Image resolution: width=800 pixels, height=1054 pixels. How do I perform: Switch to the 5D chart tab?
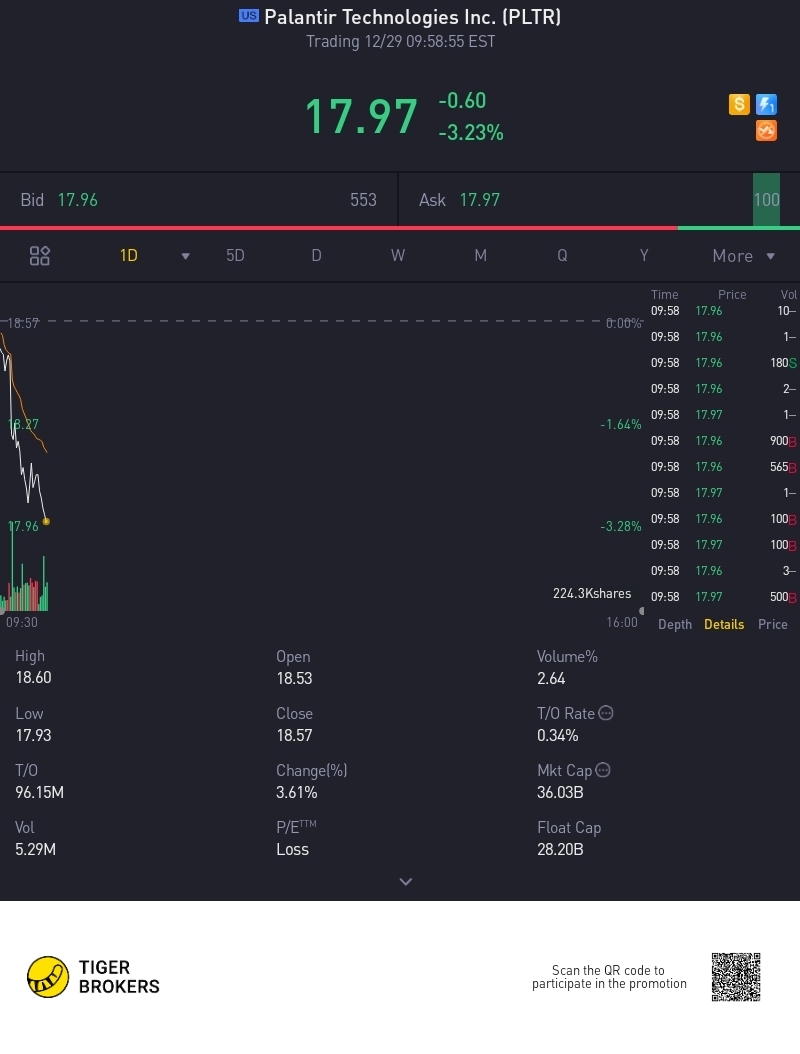pyautogui.click(x=235, y=255)
